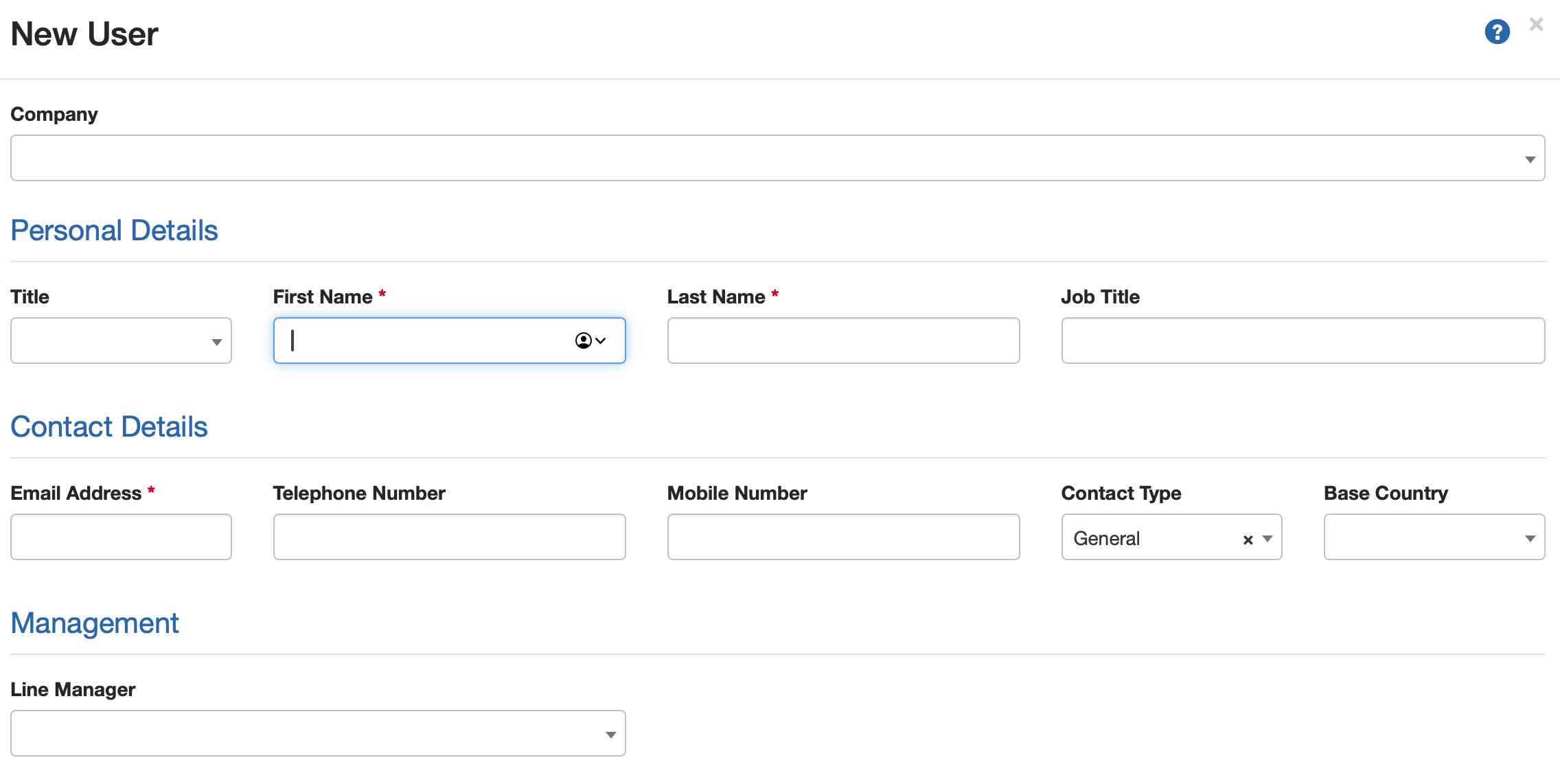
Task: Click the General value in Contact Type
Action: (1107, 539)
